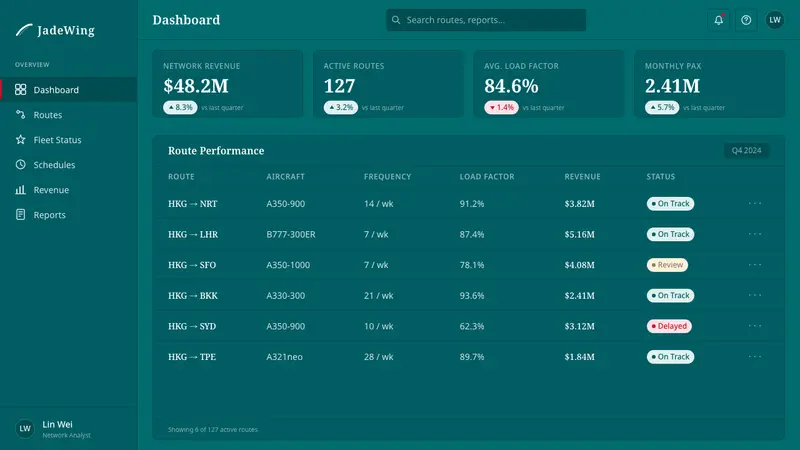Image resolution: width=800 pixels, height=450 pixels.
Task: Open more options for HKG → SFO row
Action: [x=755, y=265]
